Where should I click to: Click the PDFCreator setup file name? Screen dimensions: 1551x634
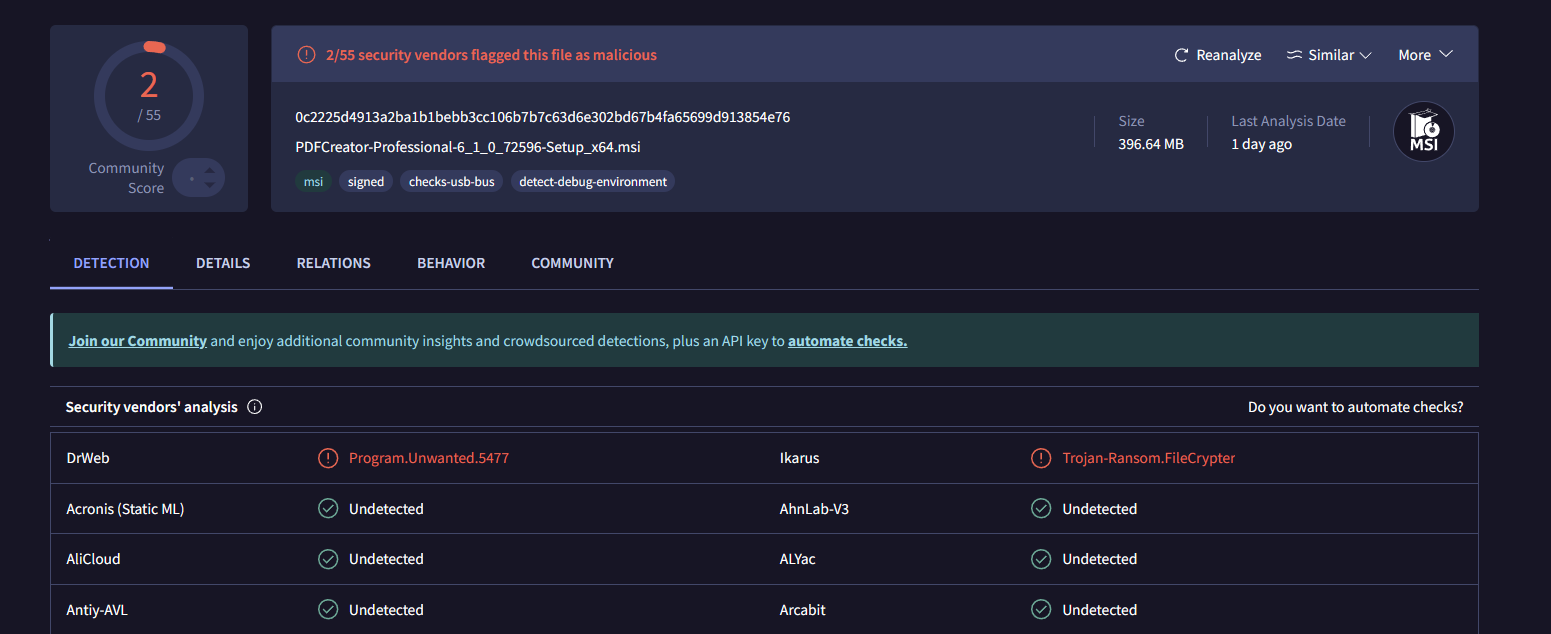[x=468, y=147]
